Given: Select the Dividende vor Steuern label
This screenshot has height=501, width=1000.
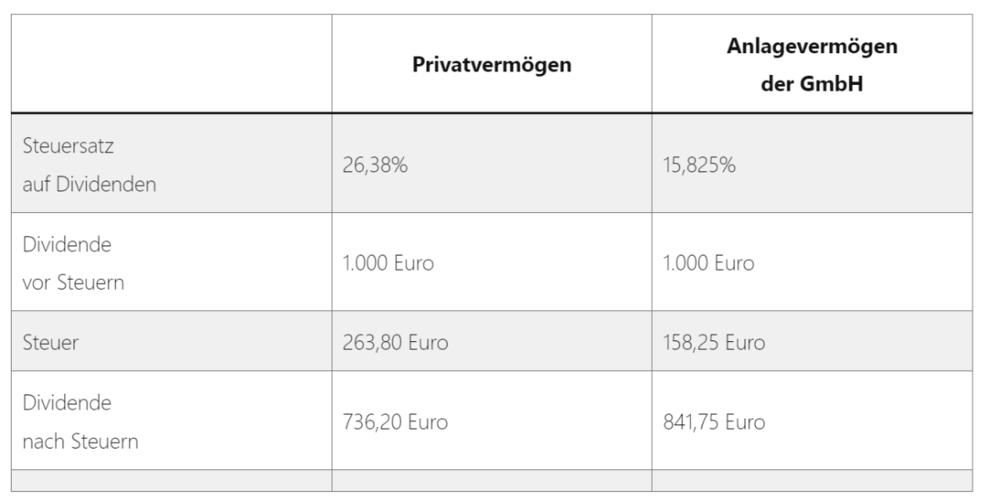Looking at the screenshot, I should [x=73, y=263].
